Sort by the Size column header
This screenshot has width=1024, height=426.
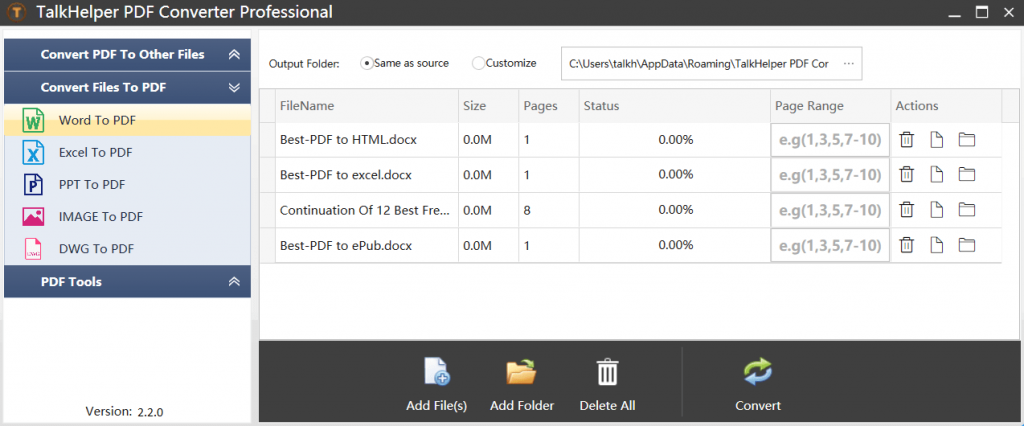click(x=488, y=106)
